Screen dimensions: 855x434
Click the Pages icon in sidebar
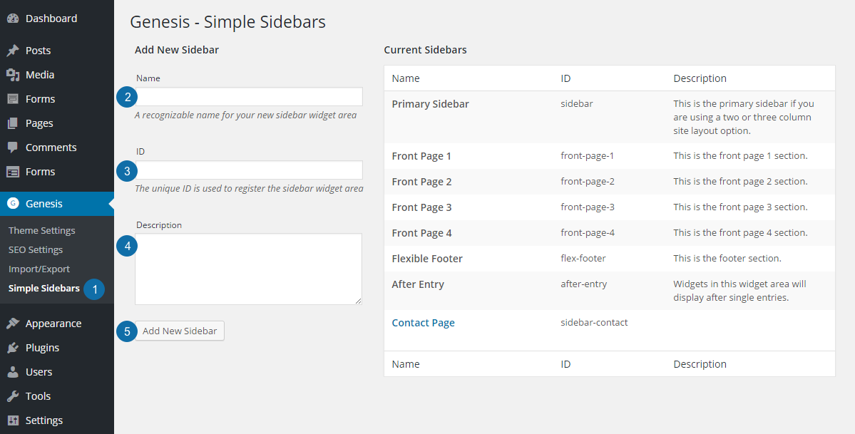click(13, 123)
